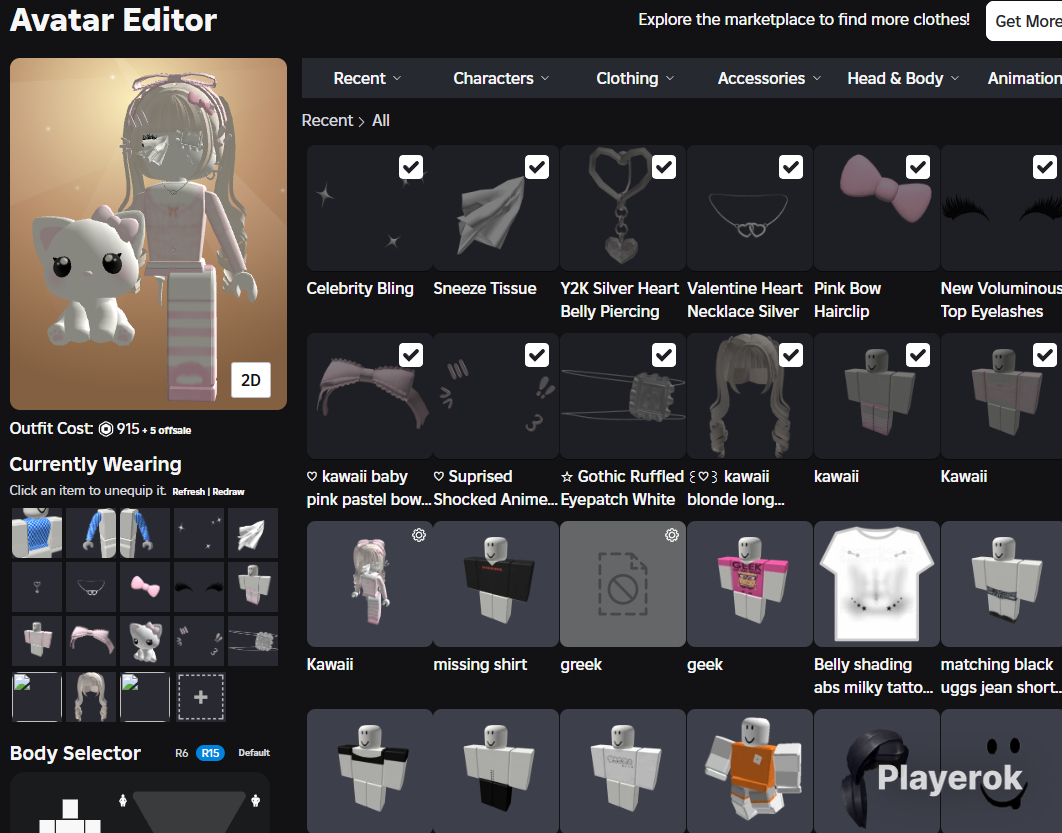This screenshot has height=833, width=1062.
Task: Click the large body size figure icon
Action: coord(255,801)
